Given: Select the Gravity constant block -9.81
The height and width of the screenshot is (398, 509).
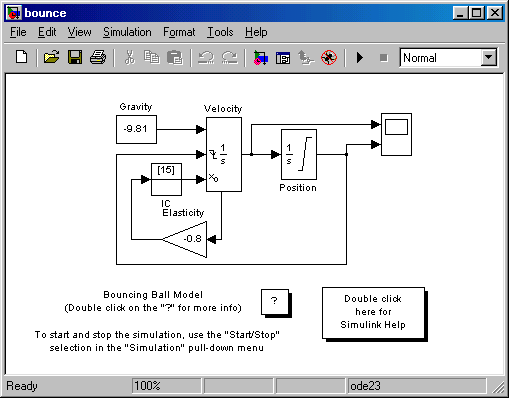Looking at the screenshot, I should pos(136,129).
